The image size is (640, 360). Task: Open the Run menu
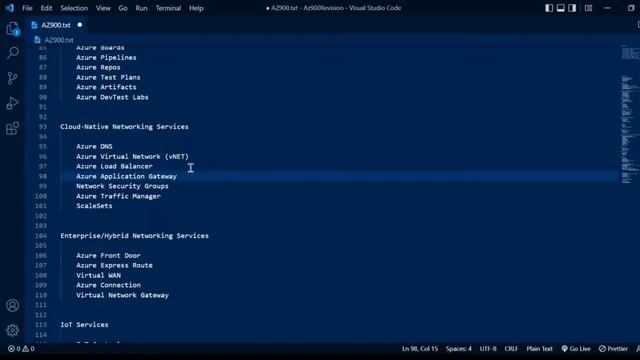coord(142,8)
